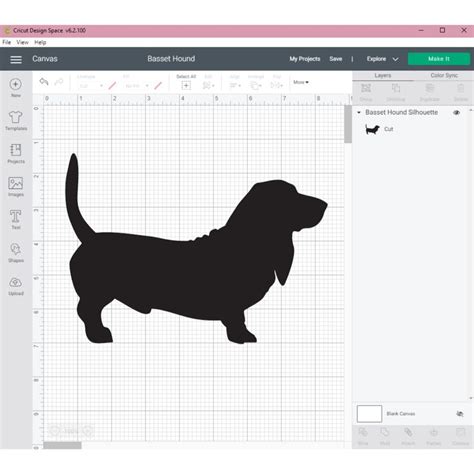
Task: Open the Help menu
Action: point(40,42)
